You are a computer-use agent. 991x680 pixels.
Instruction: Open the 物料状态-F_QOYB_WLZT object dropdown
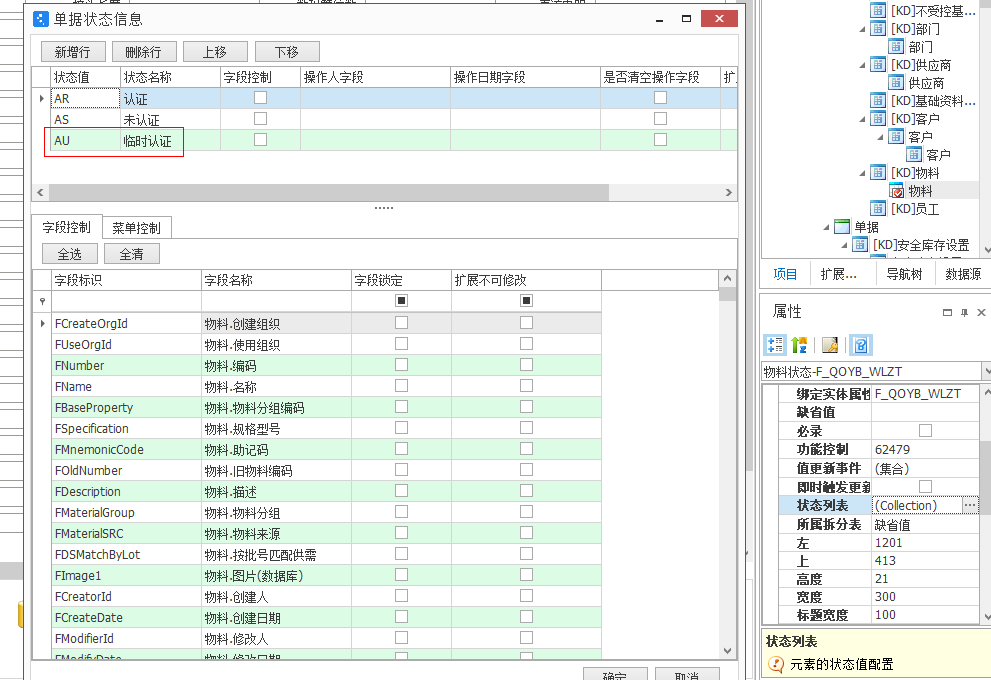[x=985, y=372]
